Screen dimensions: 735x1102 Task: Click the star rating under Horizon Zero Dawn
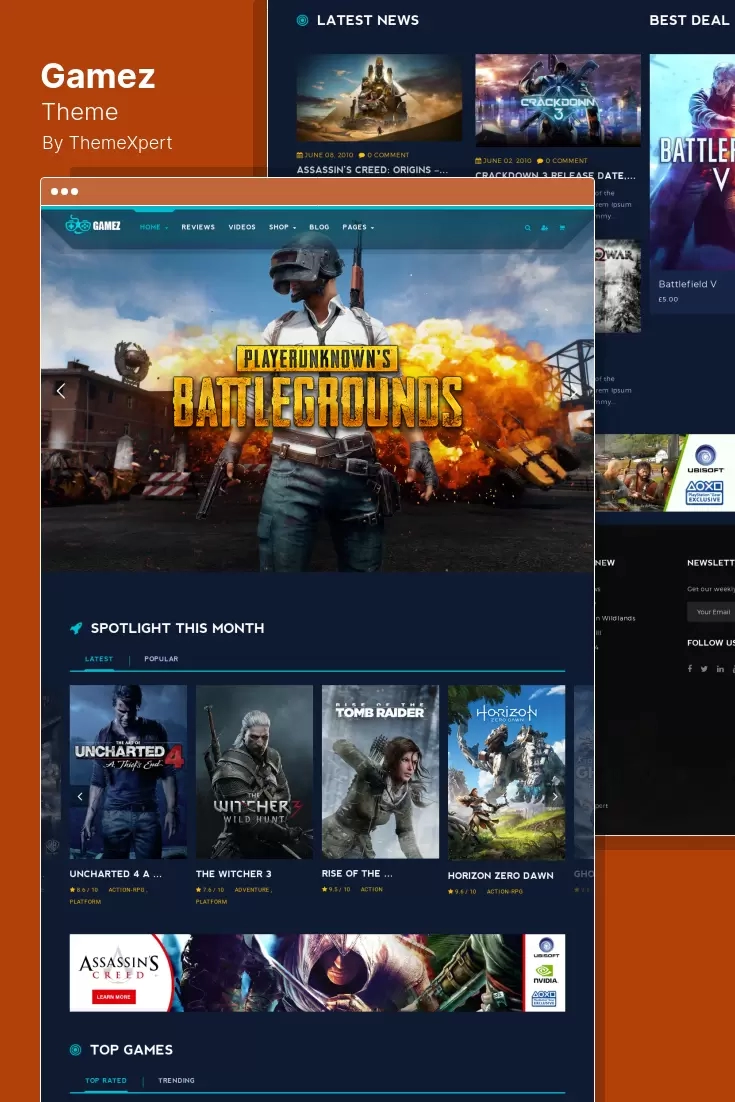coord(462,892)
